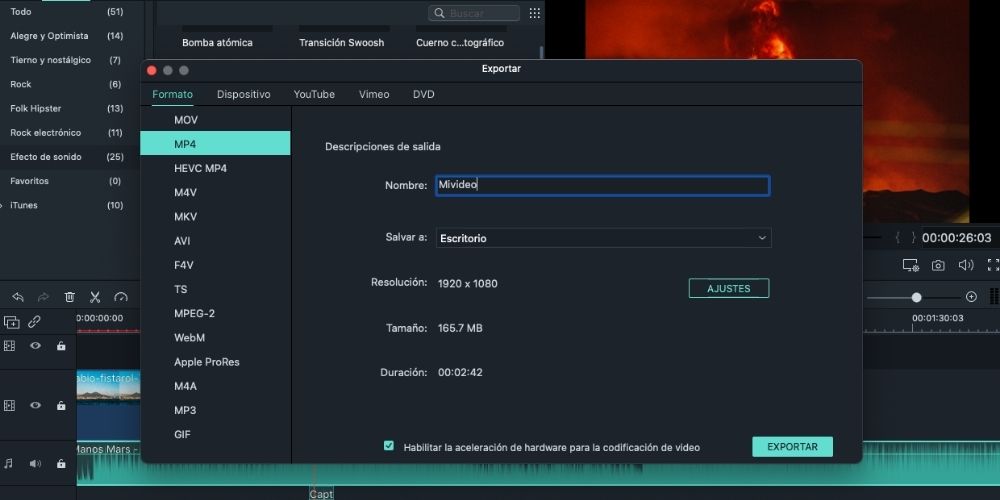This screenshot has width=1000, height=500.
Task: Click the AJUSTES settings button
Action: point(729,288)
